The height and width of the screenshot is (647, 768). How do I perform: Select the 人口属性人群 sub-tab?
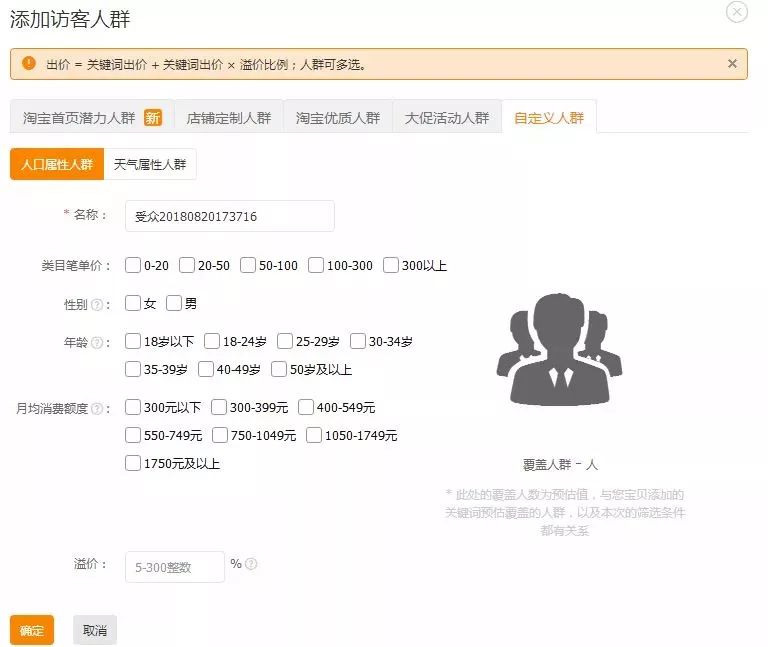[x=57, y=164]
